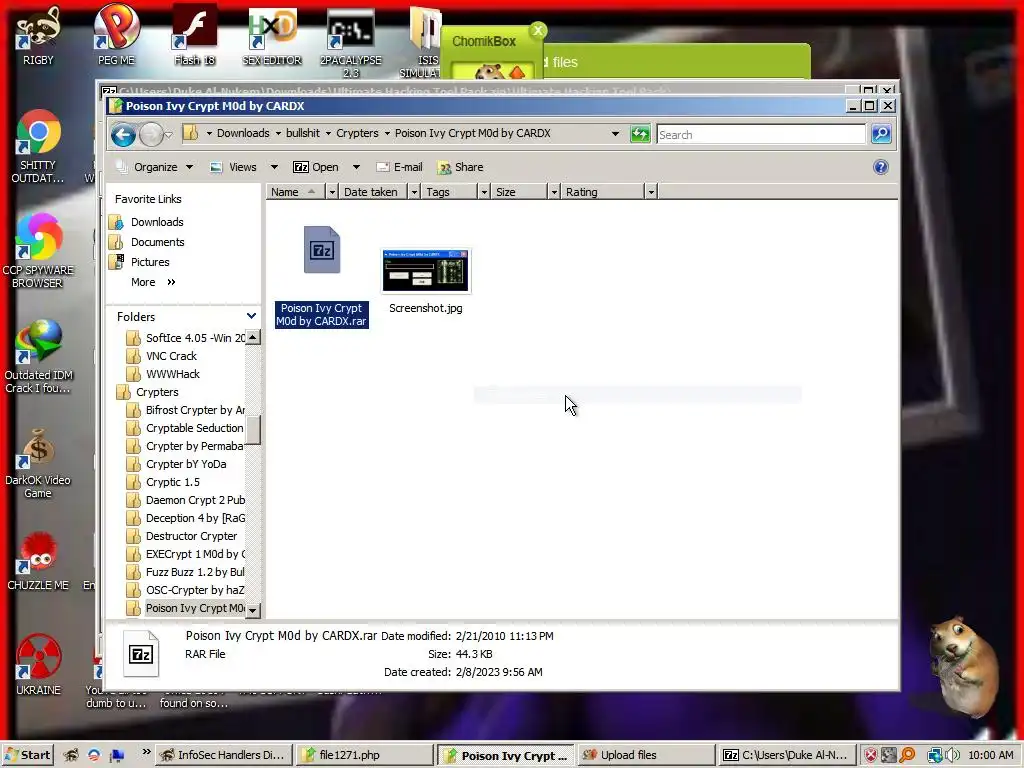The image size is (1024, 768).
Task: Click the orange magnifier tray icon
Action: [x=907, y=755]
